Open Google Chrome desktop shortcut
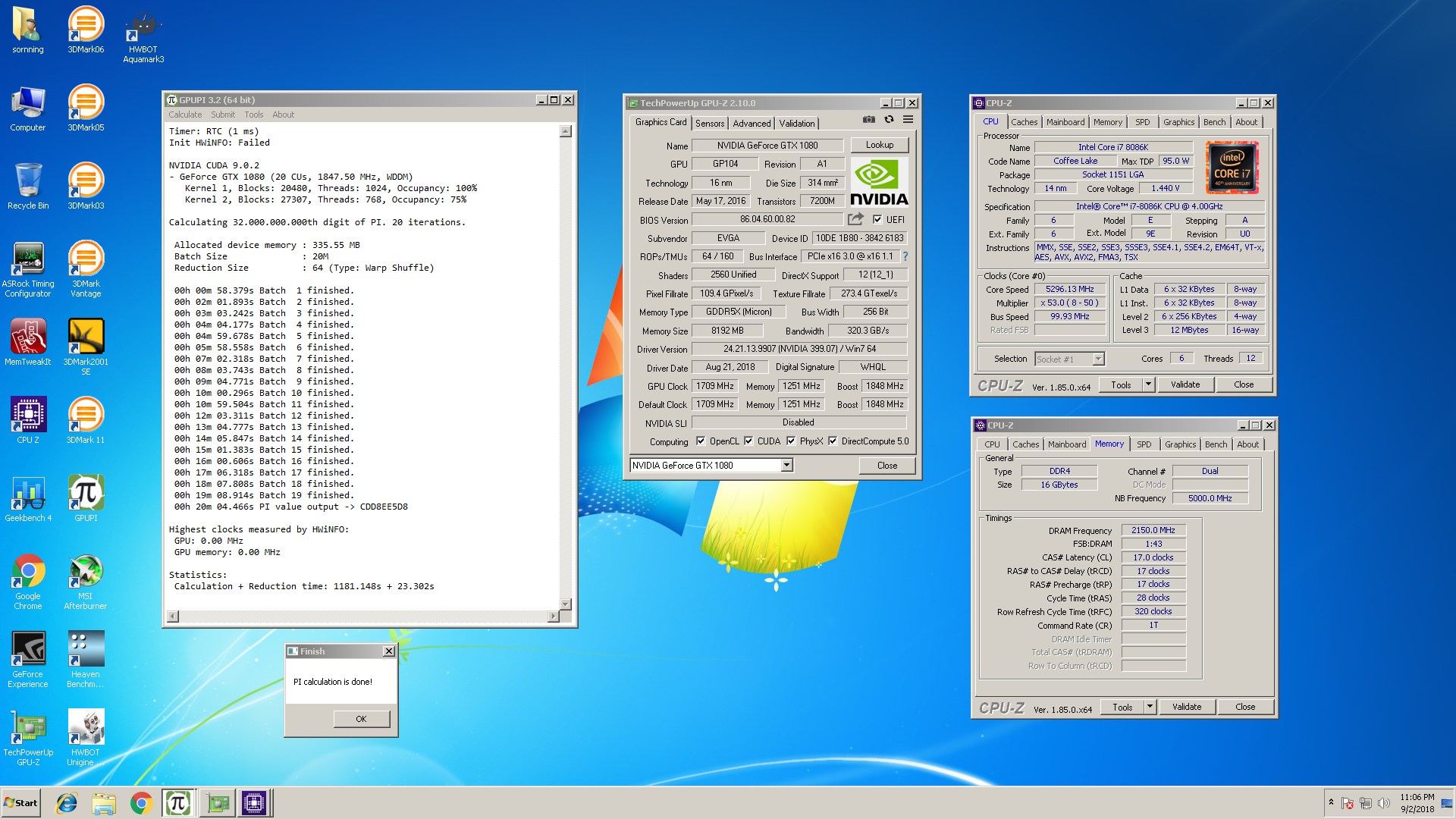 point(27,582)
